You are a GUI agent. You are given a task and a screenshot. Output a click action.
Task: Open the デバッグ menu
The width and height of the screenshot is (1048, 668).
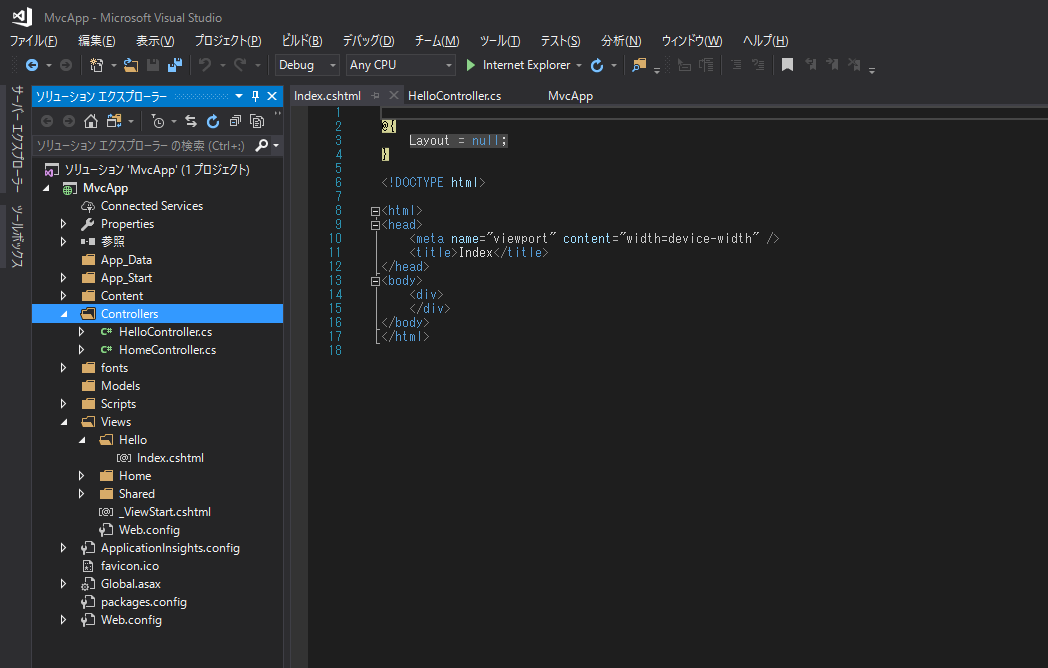point(367,40)
